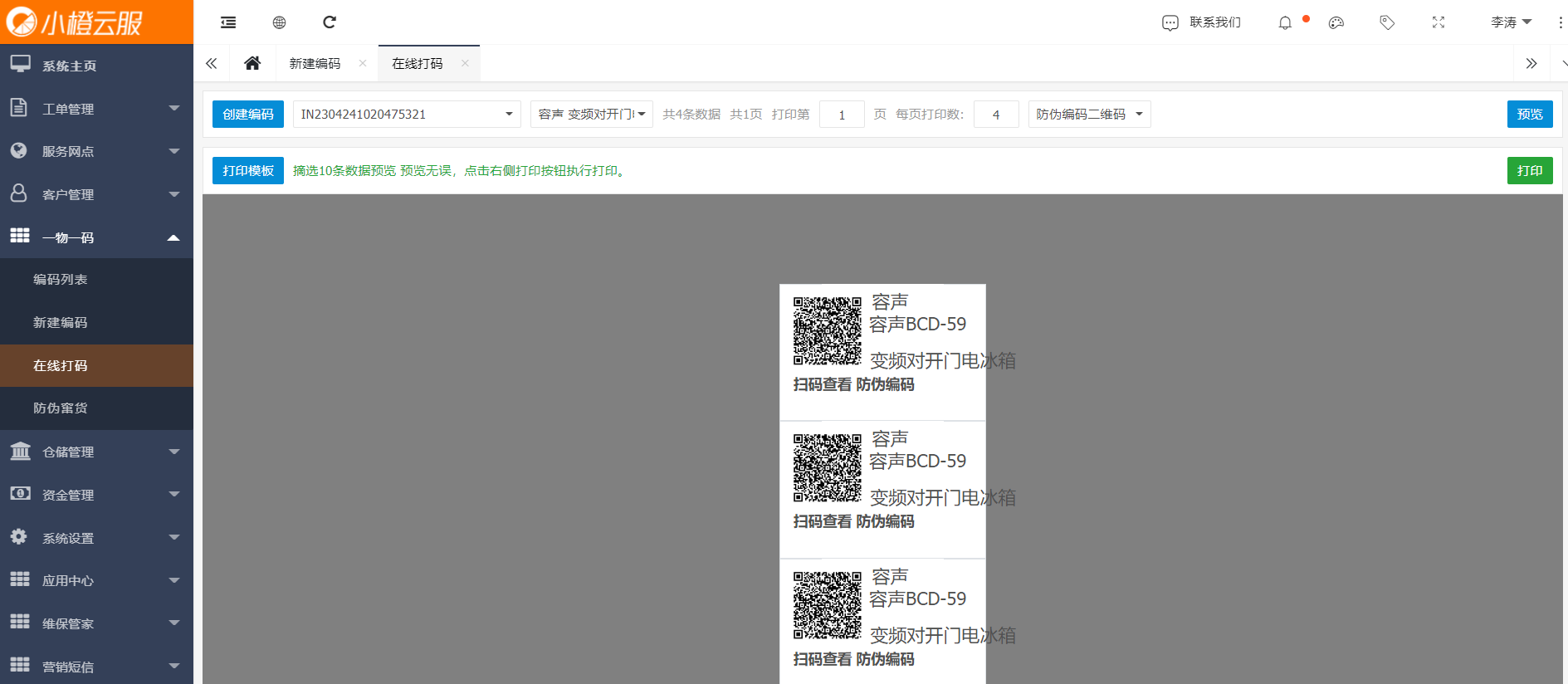
Task: Click the 系统主页 monitor icon
Action: point(20,64)
